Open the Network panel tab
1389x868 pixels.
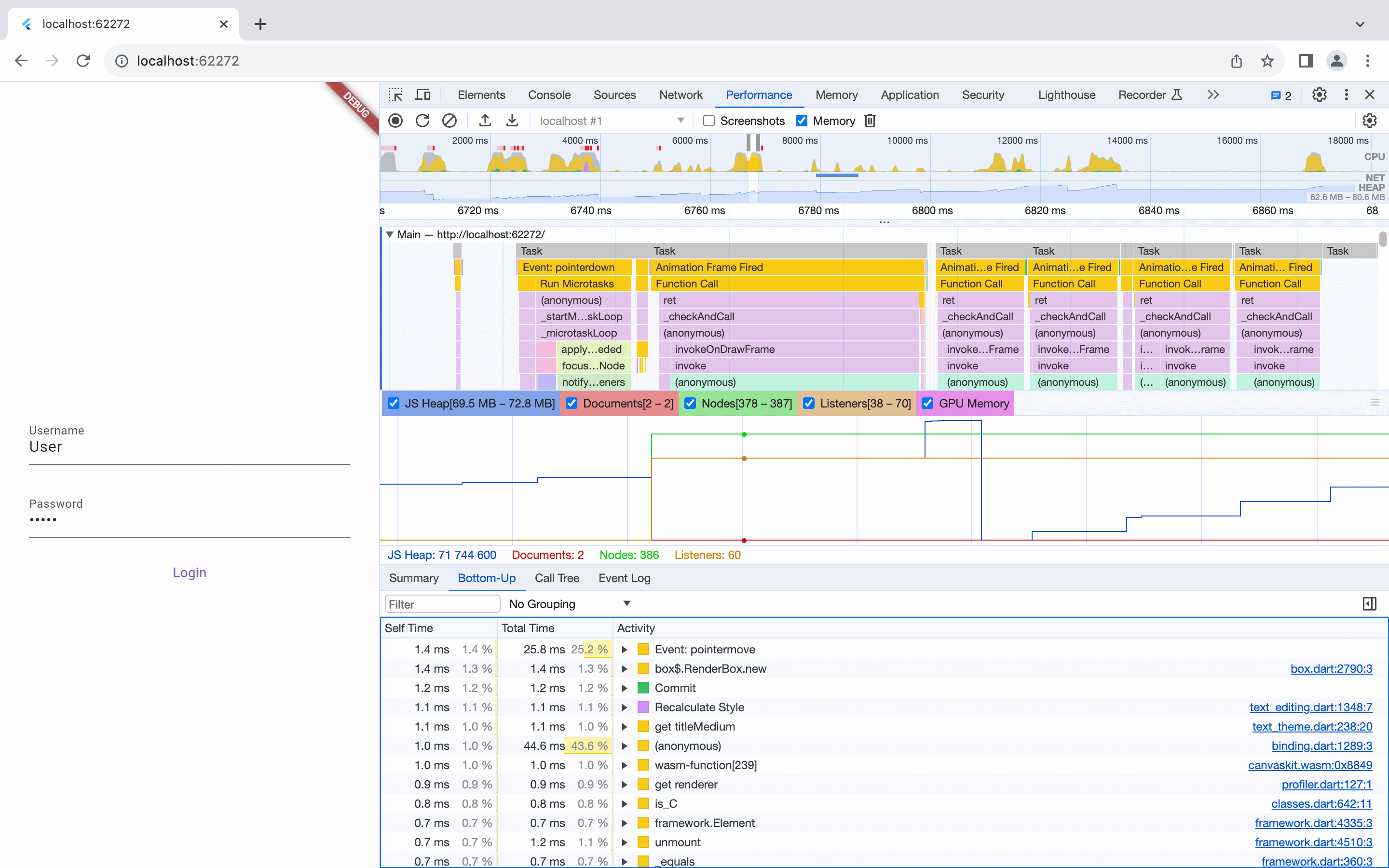coord(680,95)
